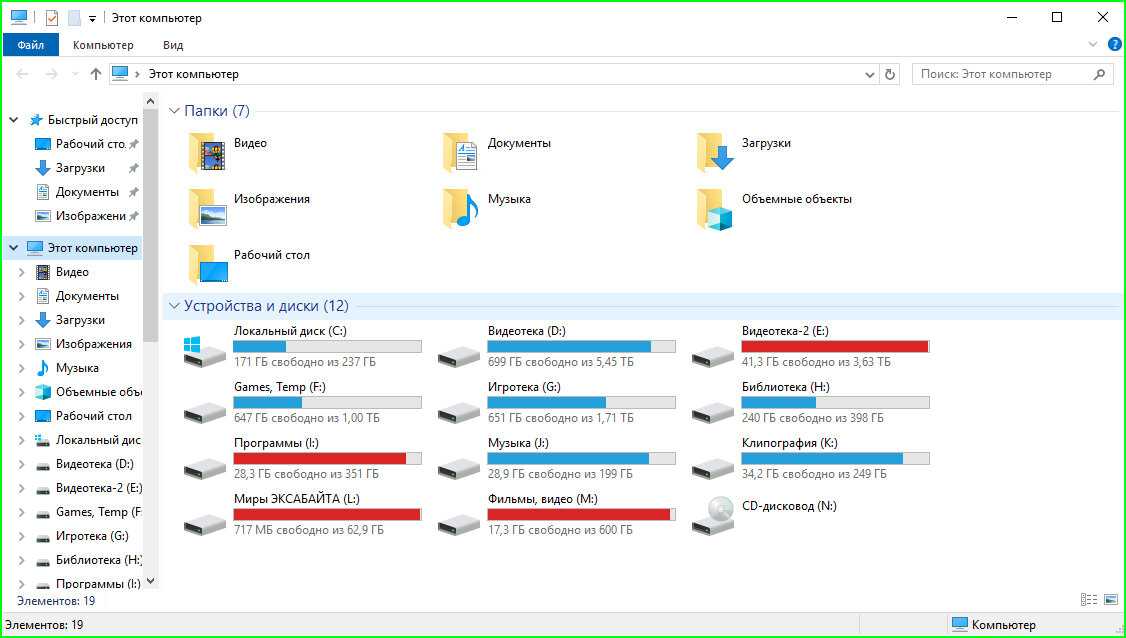Switch to large icons view in status bar

point(1110,600)
